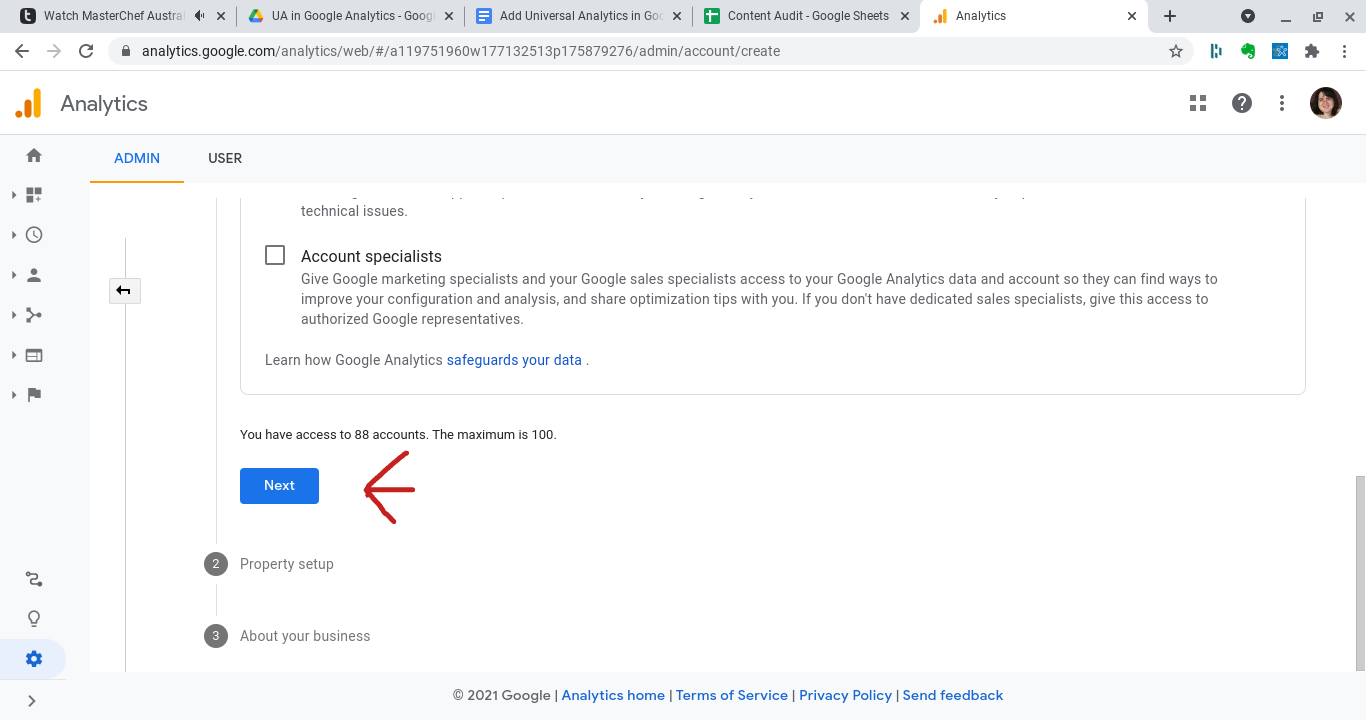Open the blue square extension icon
Screen dimensions: 1366x720
point(1280,51)
